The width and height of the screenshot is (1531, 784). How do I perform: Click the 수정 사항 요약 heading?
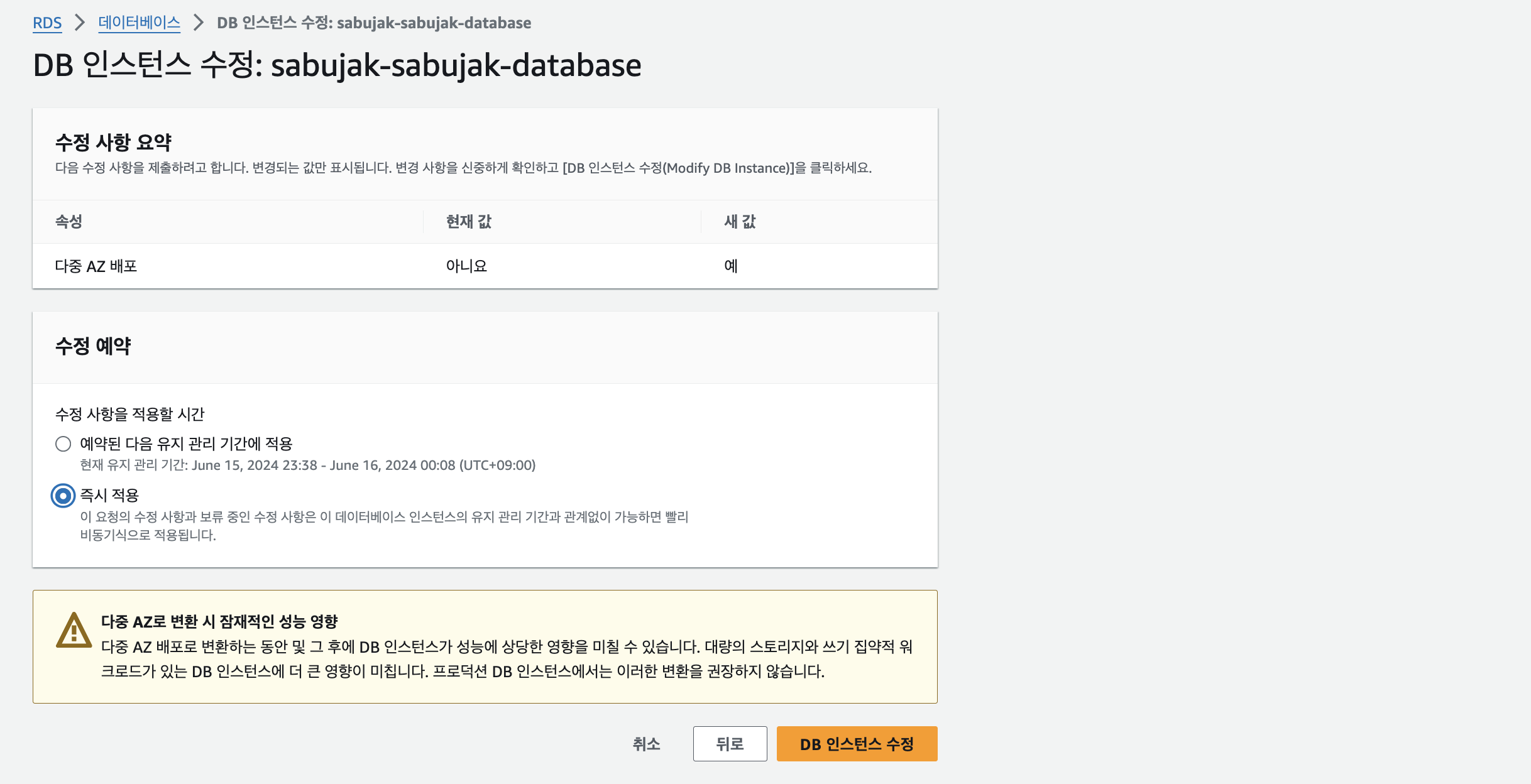[x=113, y=143]
